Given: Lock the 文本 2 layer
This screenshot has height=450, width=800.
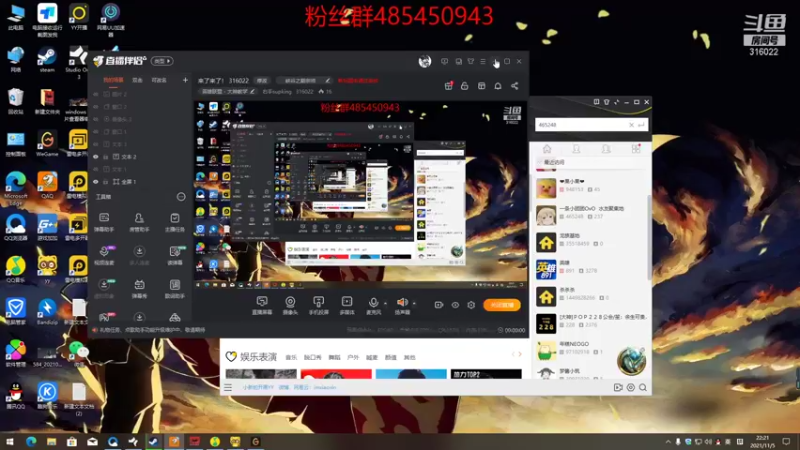Looking at the screenshot, I should pos(106,157).
